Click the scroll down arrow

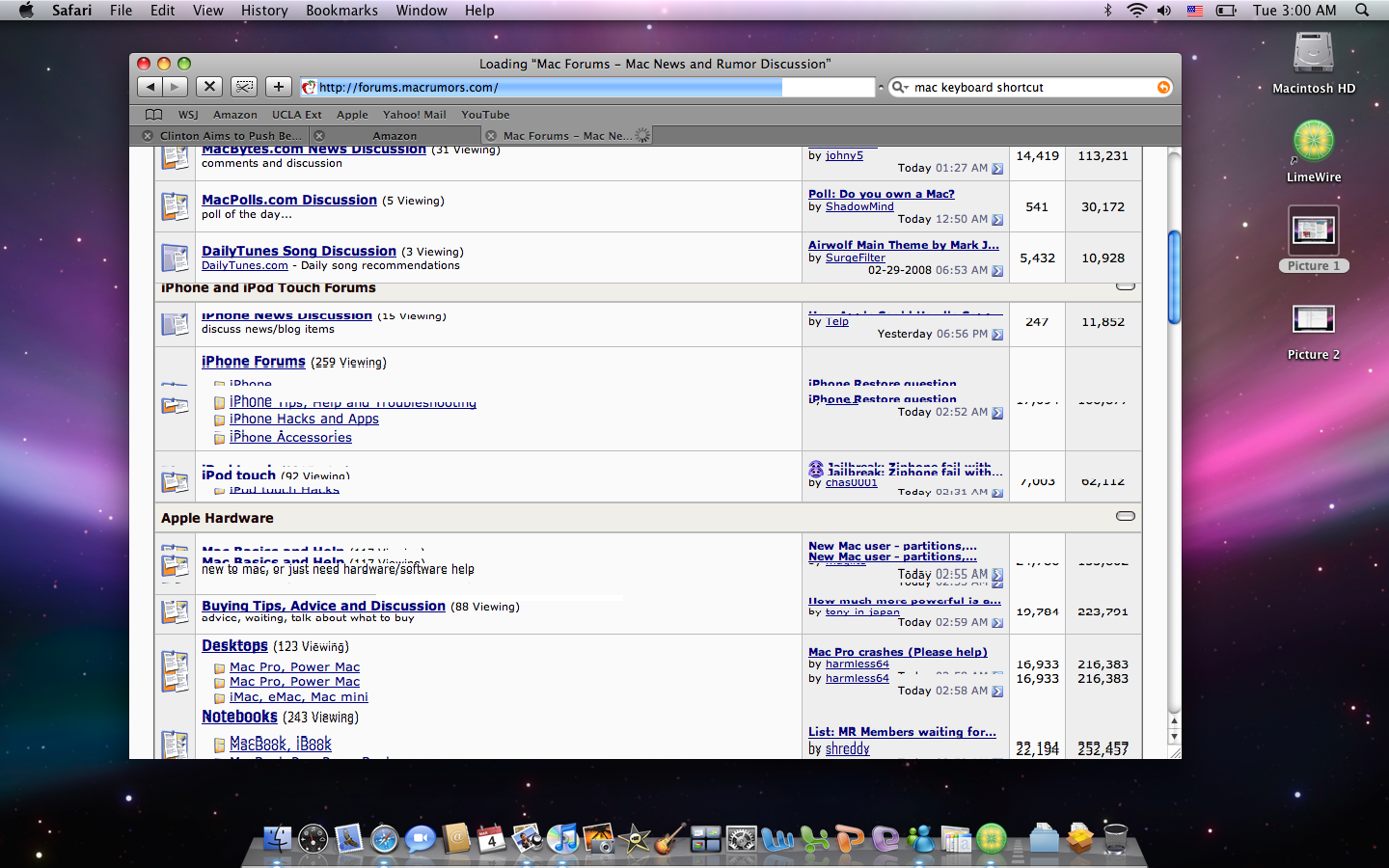coord(1174,737)
